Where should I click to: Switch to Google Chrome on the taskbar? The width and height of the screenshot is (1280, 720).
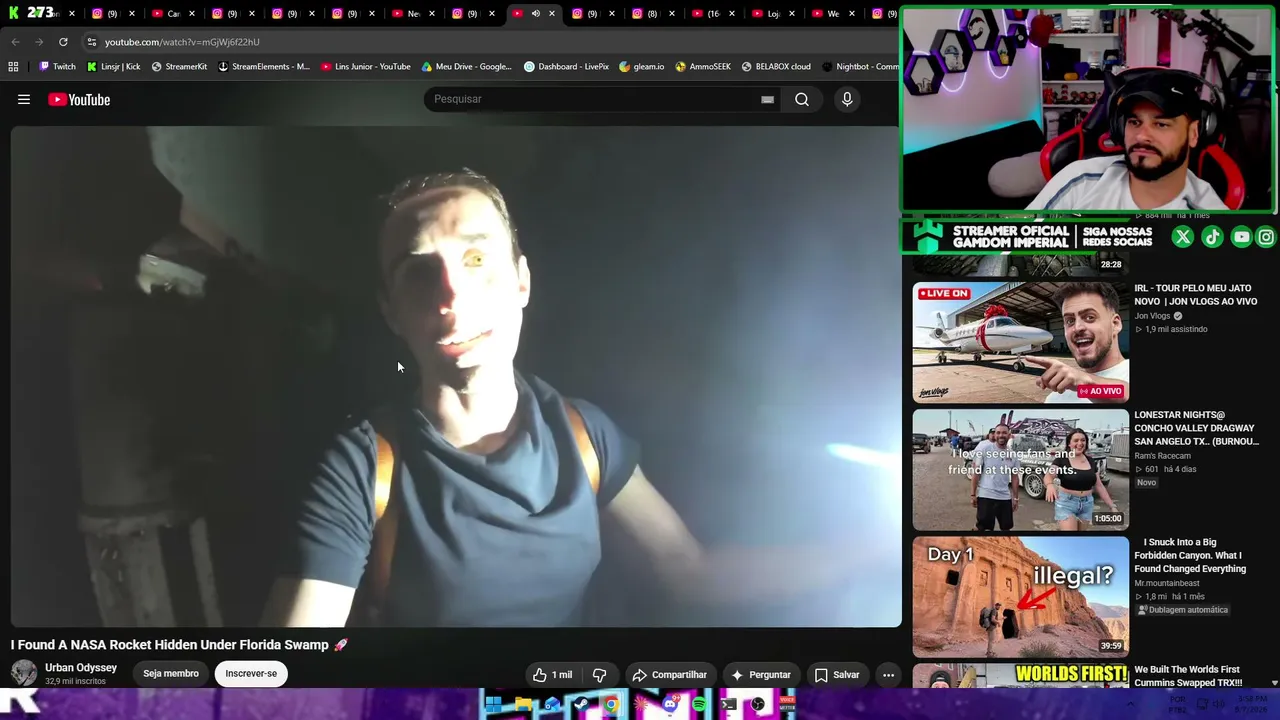pos(611,705)
